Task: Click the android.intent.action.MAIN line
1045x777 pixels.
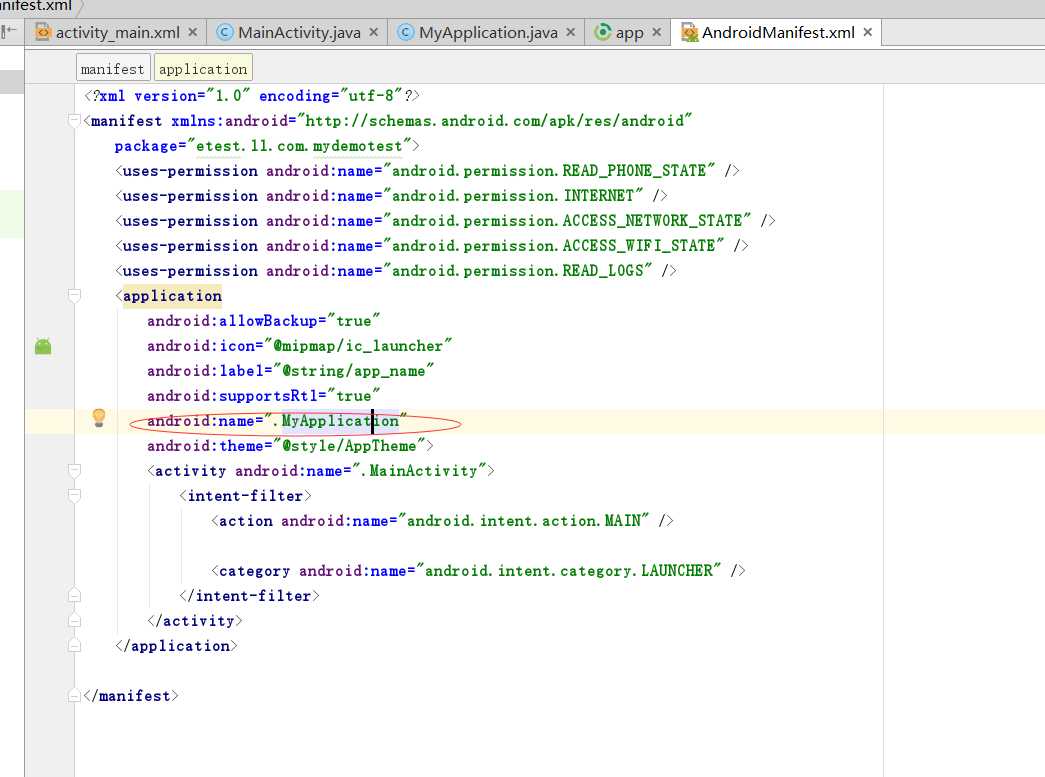Action: [x=443, y=520]
